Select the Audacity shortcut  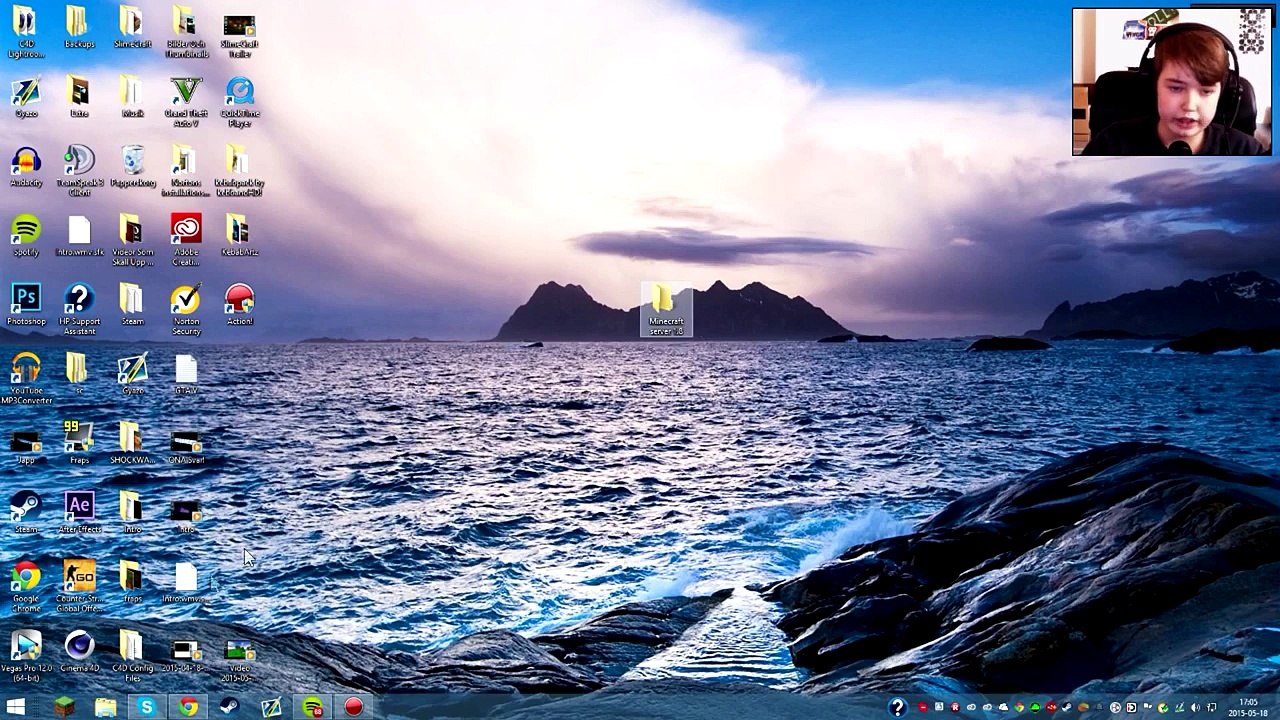pos(26,167)
